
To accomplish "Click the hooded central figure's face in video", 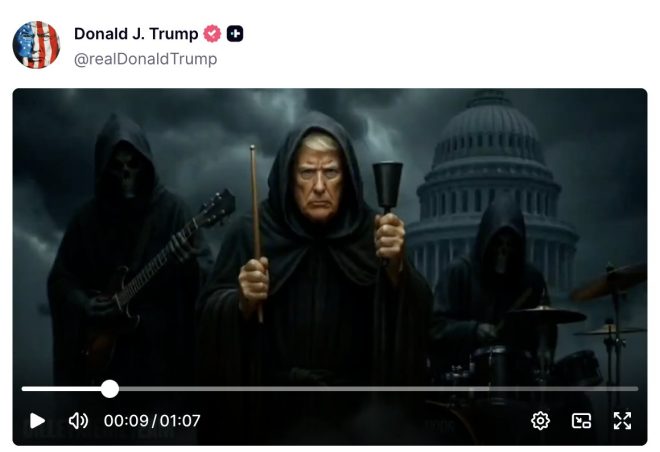I will (319, 183).
